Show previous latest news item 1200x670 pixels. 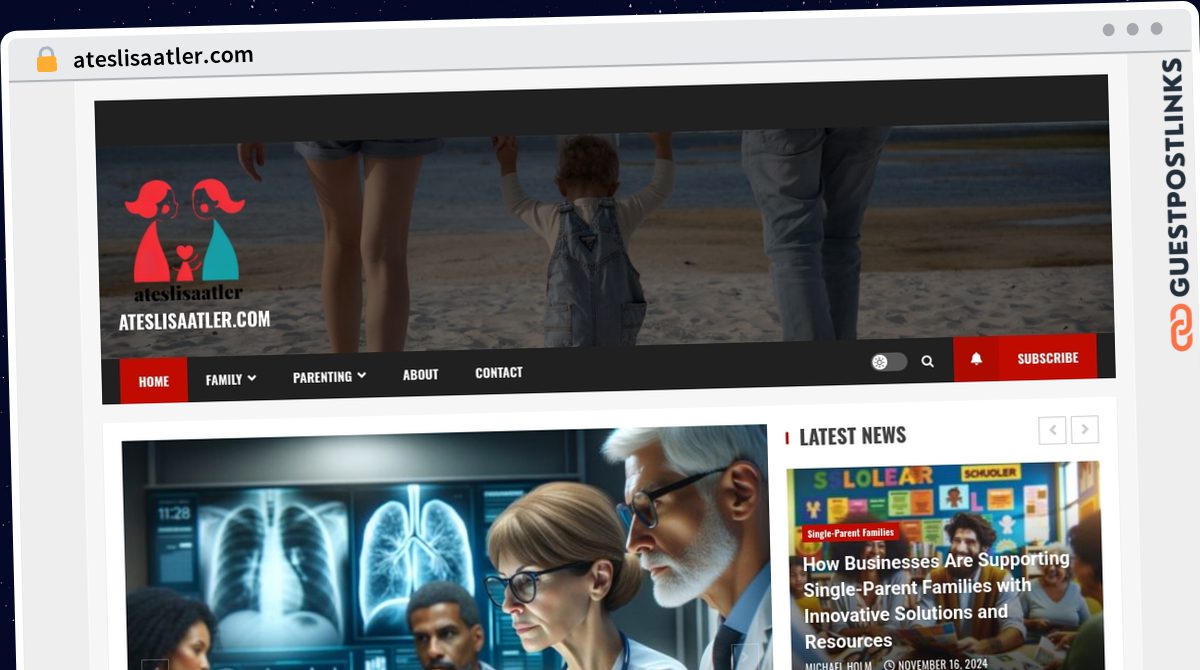[1052, 430]
